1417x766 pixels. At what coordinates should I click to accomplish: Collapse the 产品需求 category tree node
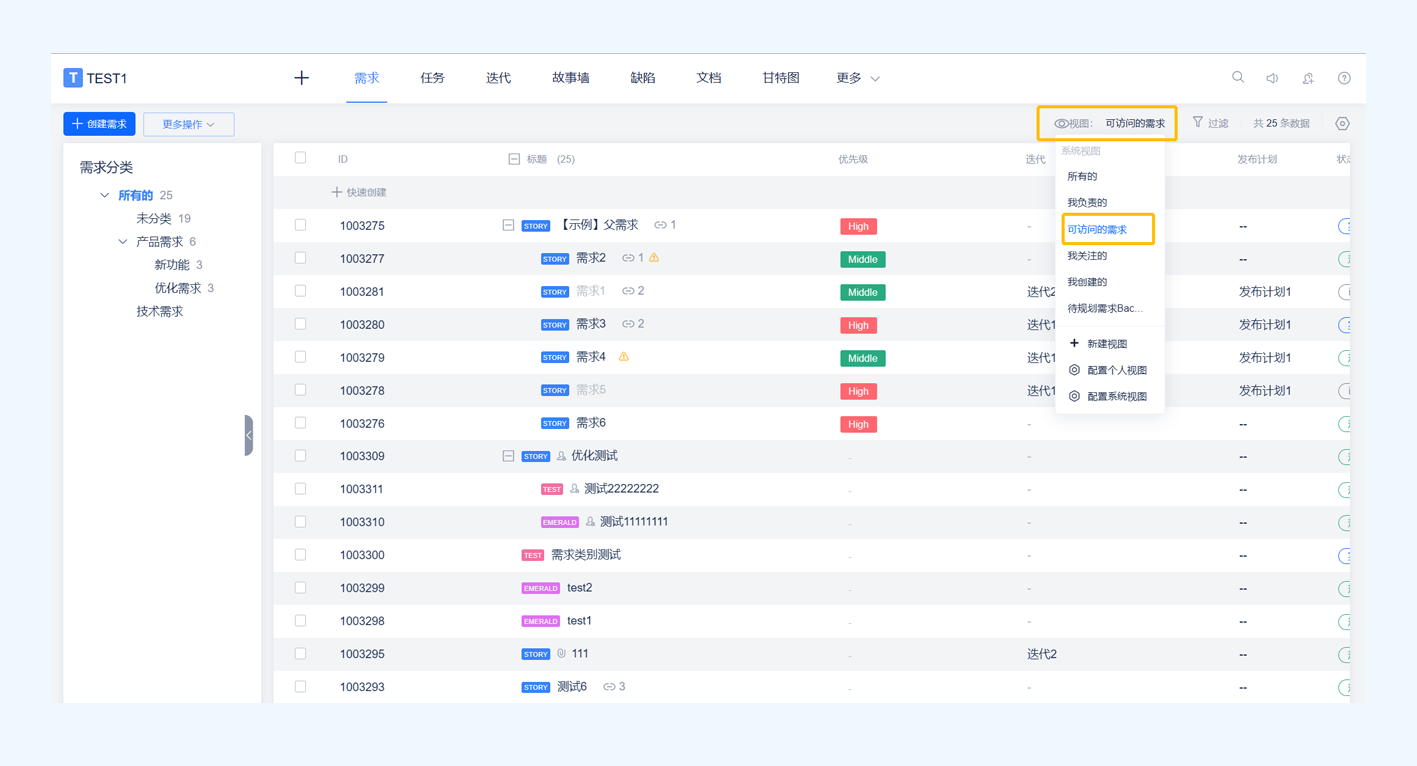(x=123, y=242)
